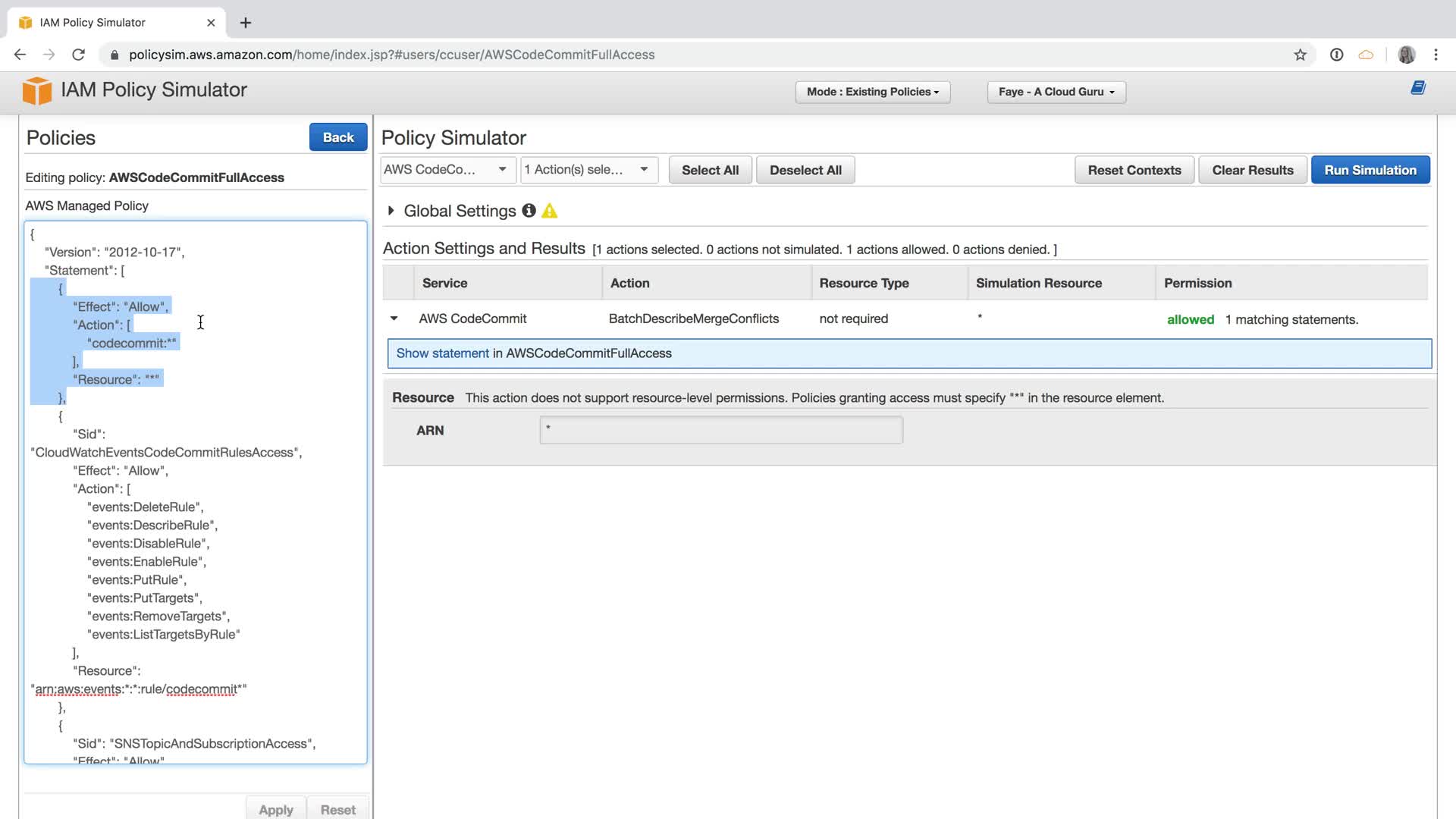1456x819 pixels.
Task: Click the Global Settings info icon
Action: [529, 211]
